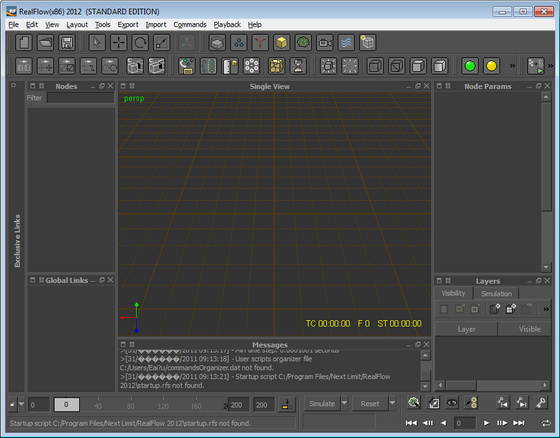
Task: Play the simulation forward
Action: click(x=486, y=423)
